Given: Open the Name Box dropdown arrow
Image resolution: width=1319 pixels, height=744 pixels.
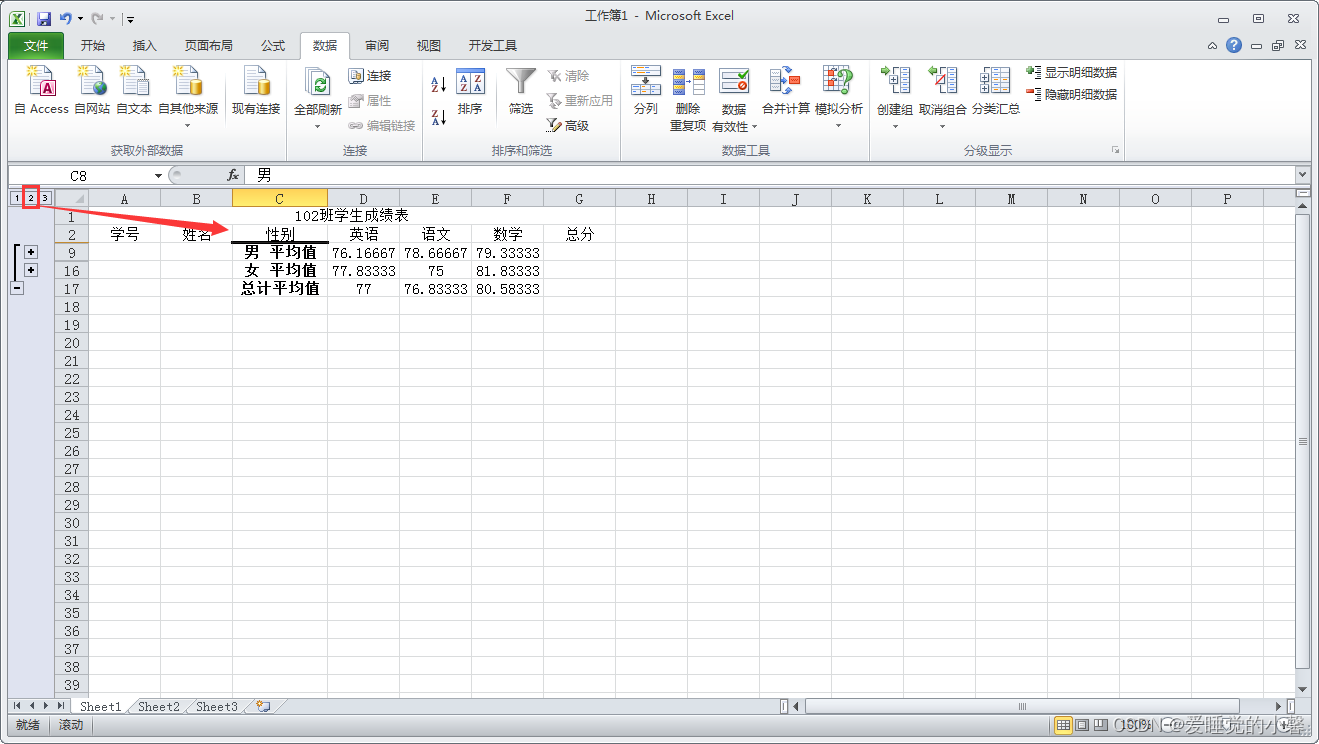Looking at the screenshot, I should [158, 176].
